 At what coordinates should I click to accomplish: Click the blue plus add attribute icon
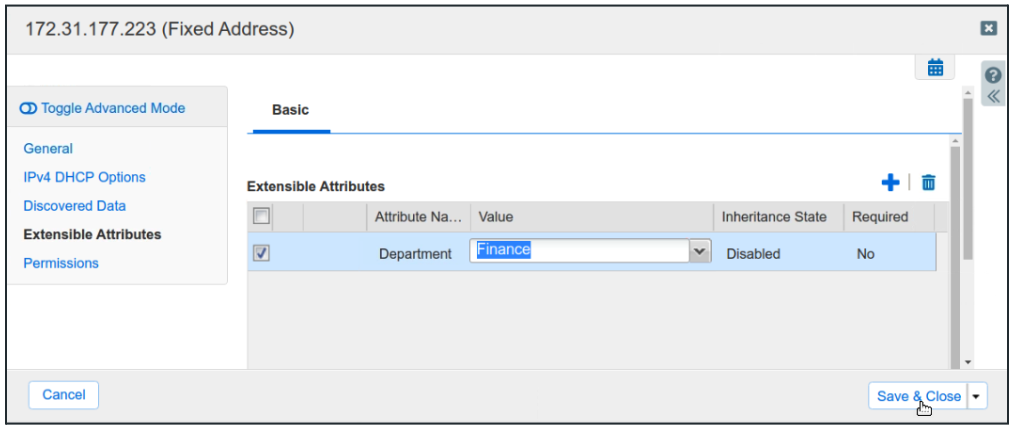(x=890, y=182)
